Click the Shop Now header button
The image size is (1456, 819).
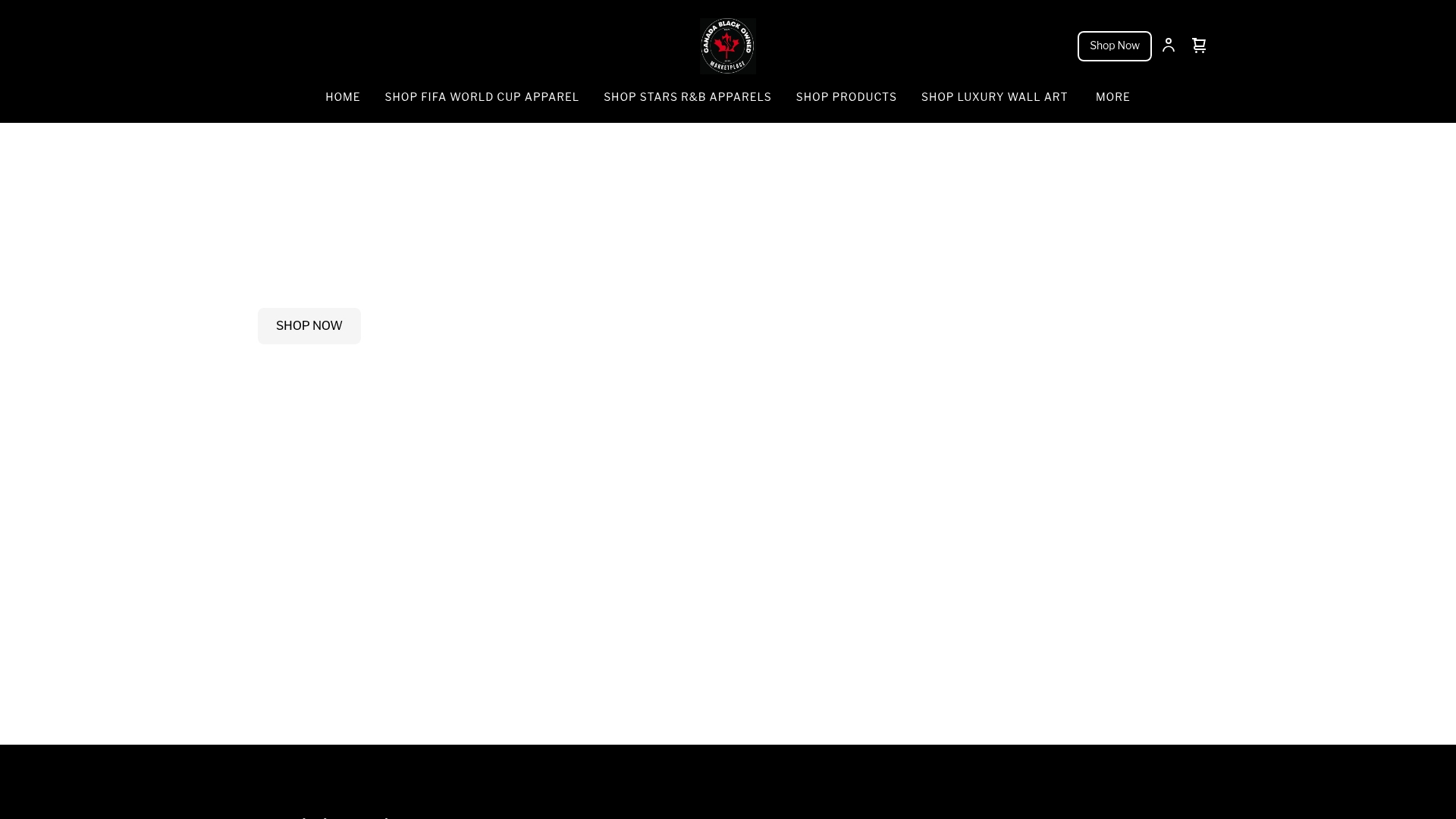point(1115,46)
